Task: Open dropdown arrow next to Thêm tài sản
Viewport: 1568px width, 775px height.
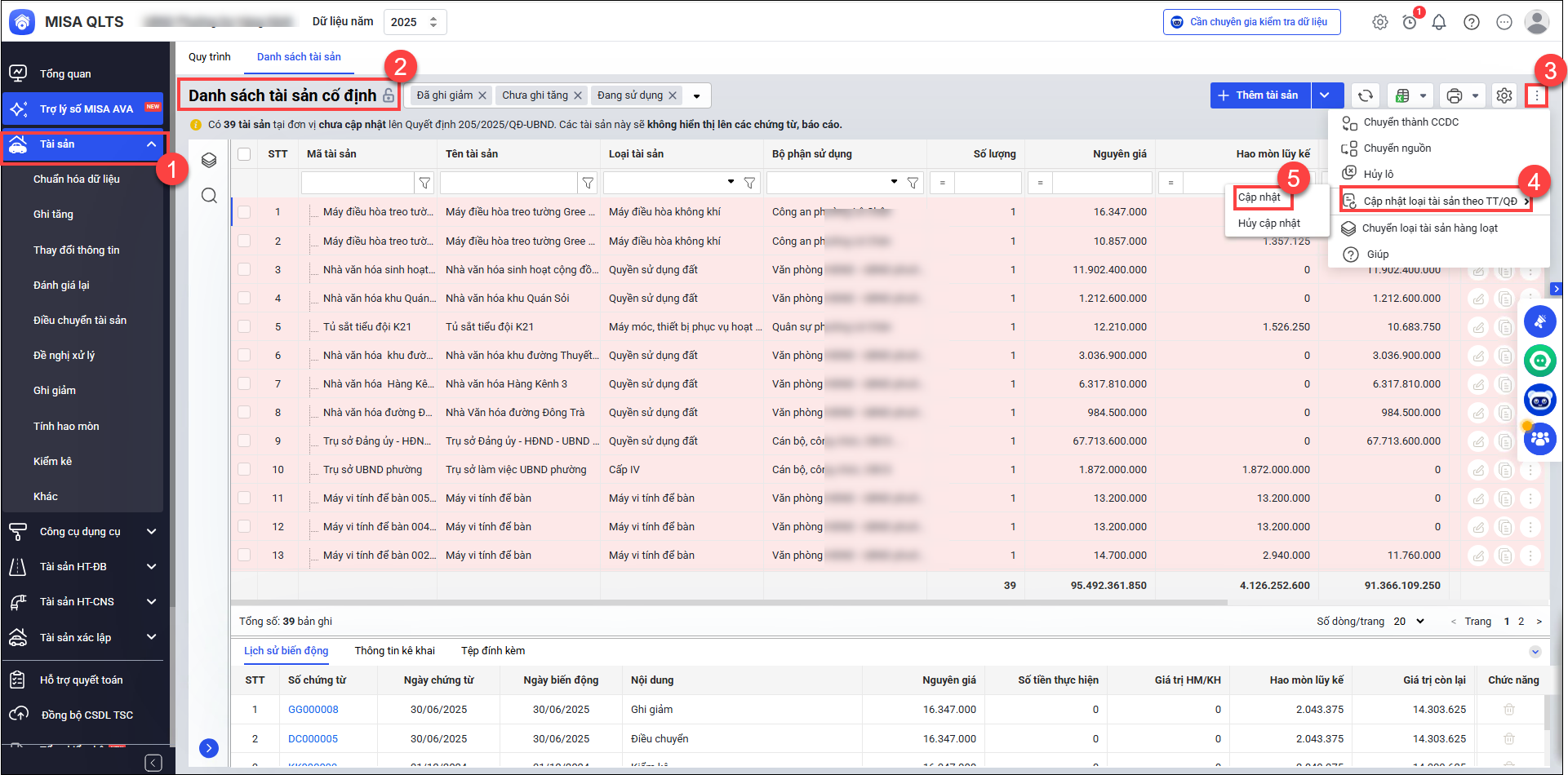Action: point(1325,95)
